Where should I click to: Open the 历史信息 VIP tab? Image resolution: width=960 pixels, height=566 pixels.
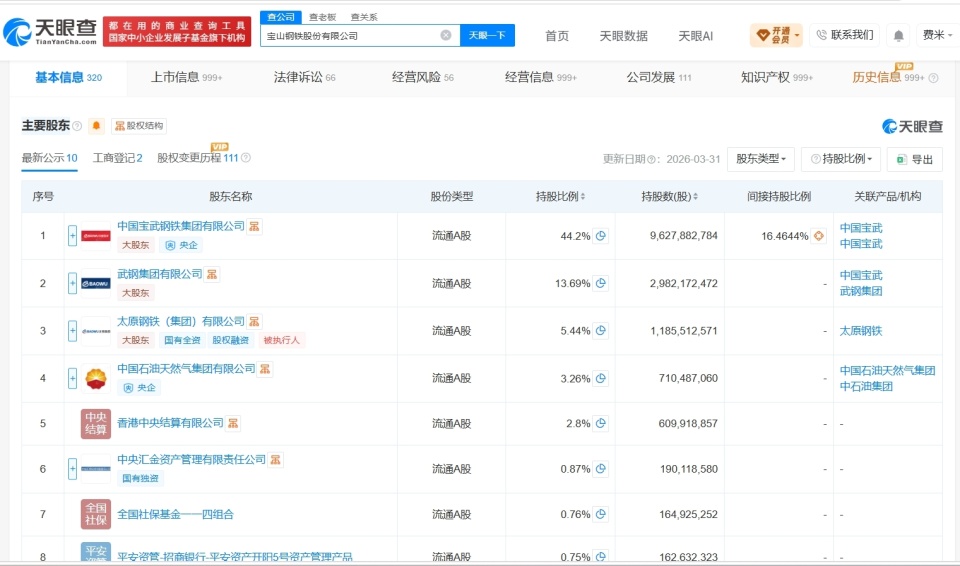point(888,77)
